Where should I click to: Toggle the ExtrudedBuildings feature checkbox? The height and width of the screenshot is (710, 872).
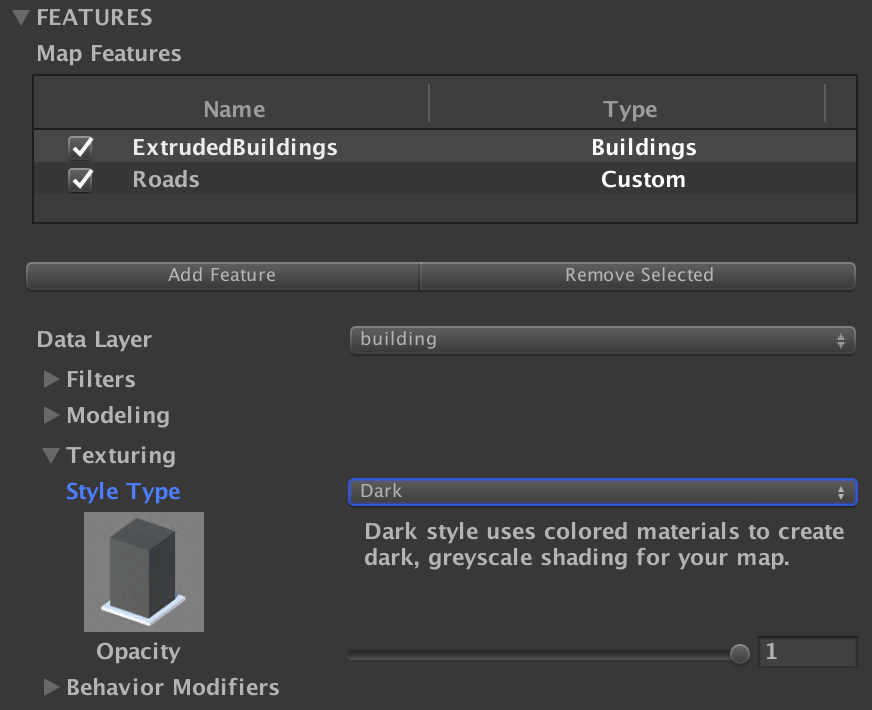point(79,146)
